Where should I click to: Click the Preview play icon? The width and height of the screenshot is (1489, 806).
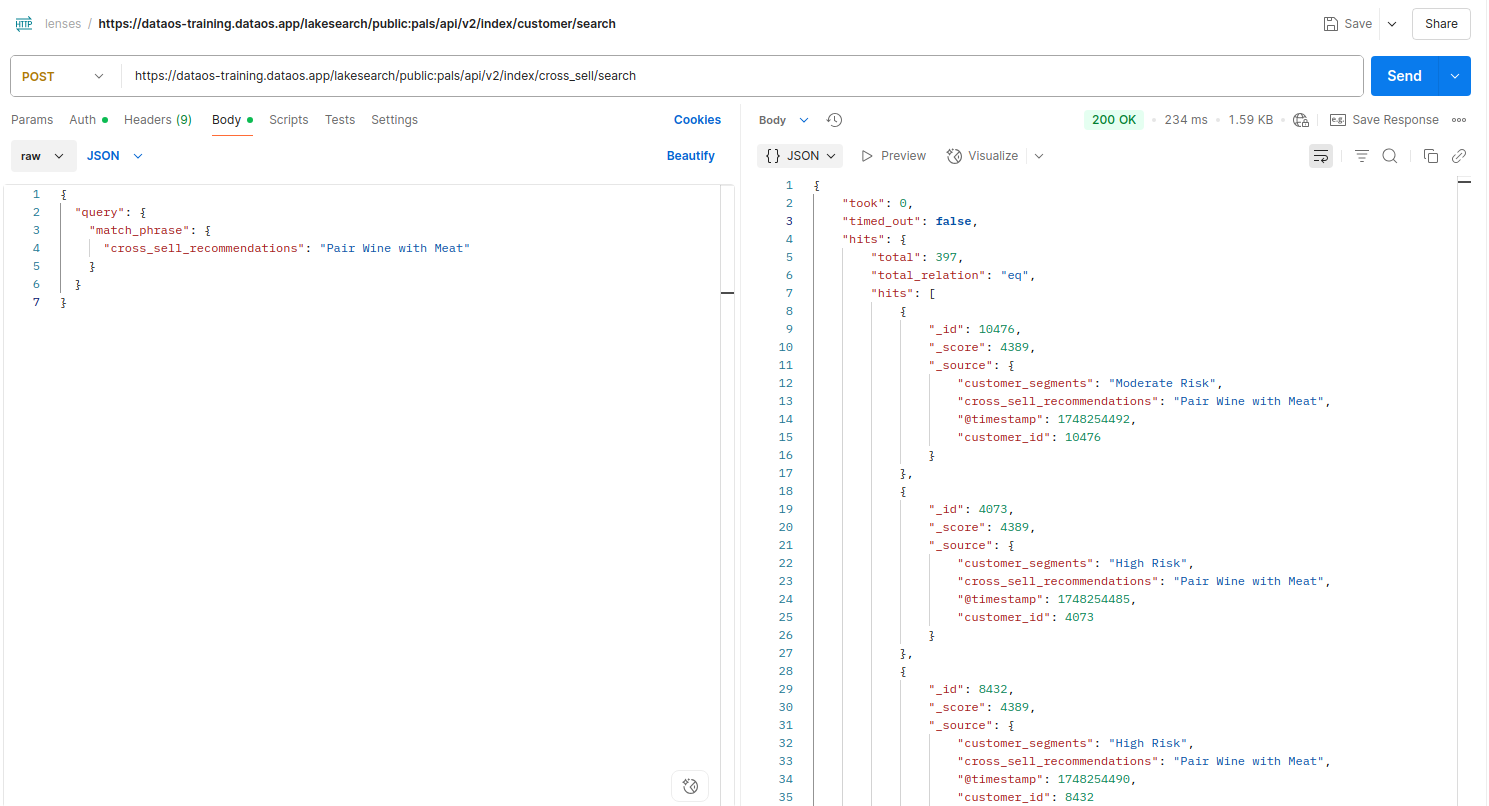pos(867,156)
